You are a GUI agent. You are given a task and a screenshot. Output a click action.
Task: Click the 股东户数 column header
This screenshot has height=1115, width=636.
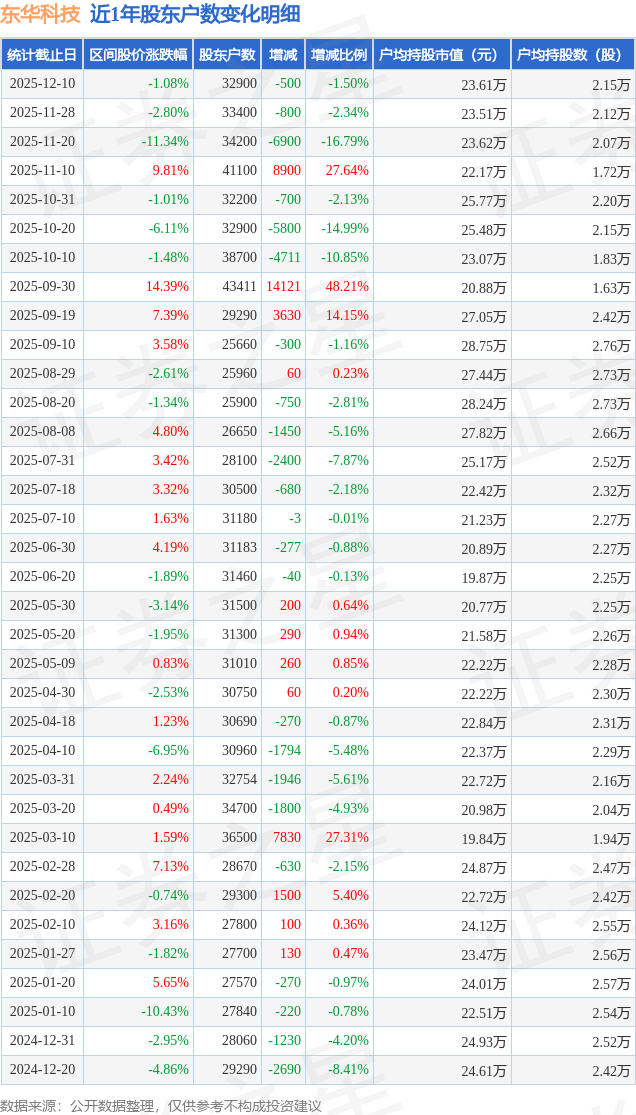click(x=227, y=55)
